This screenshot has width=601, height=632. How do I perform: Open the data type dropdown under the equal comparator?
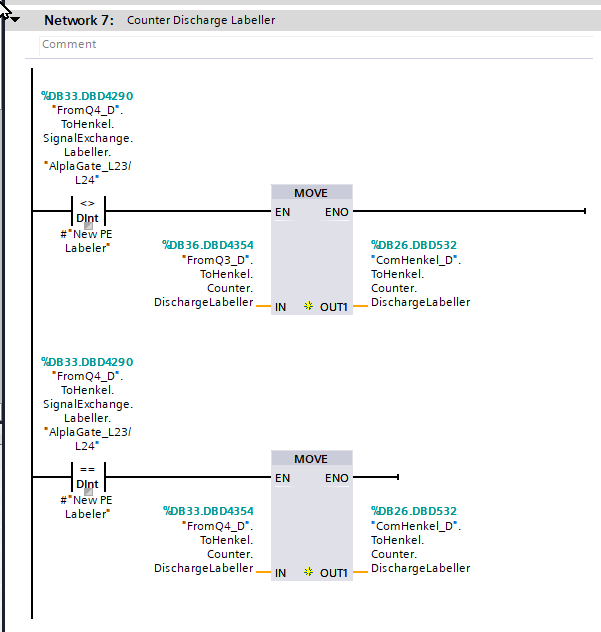pos(88,492)
